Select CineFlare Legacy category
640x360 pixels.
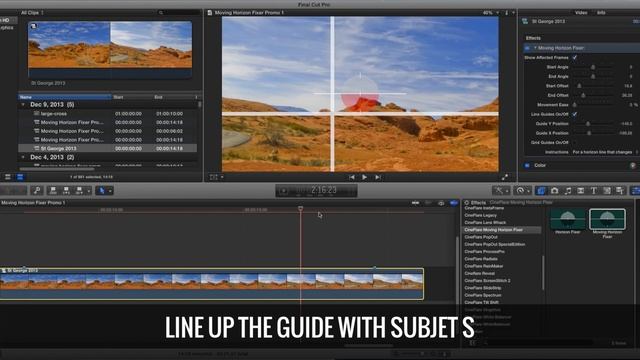point(480,215)
